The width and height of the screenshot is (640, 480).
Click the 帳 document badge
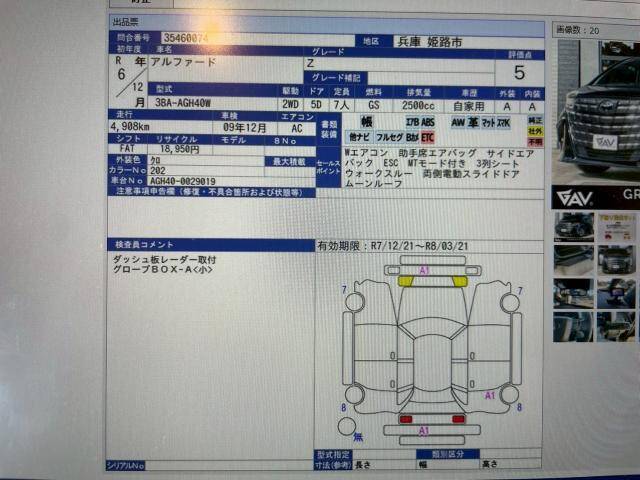click(367, 121)
